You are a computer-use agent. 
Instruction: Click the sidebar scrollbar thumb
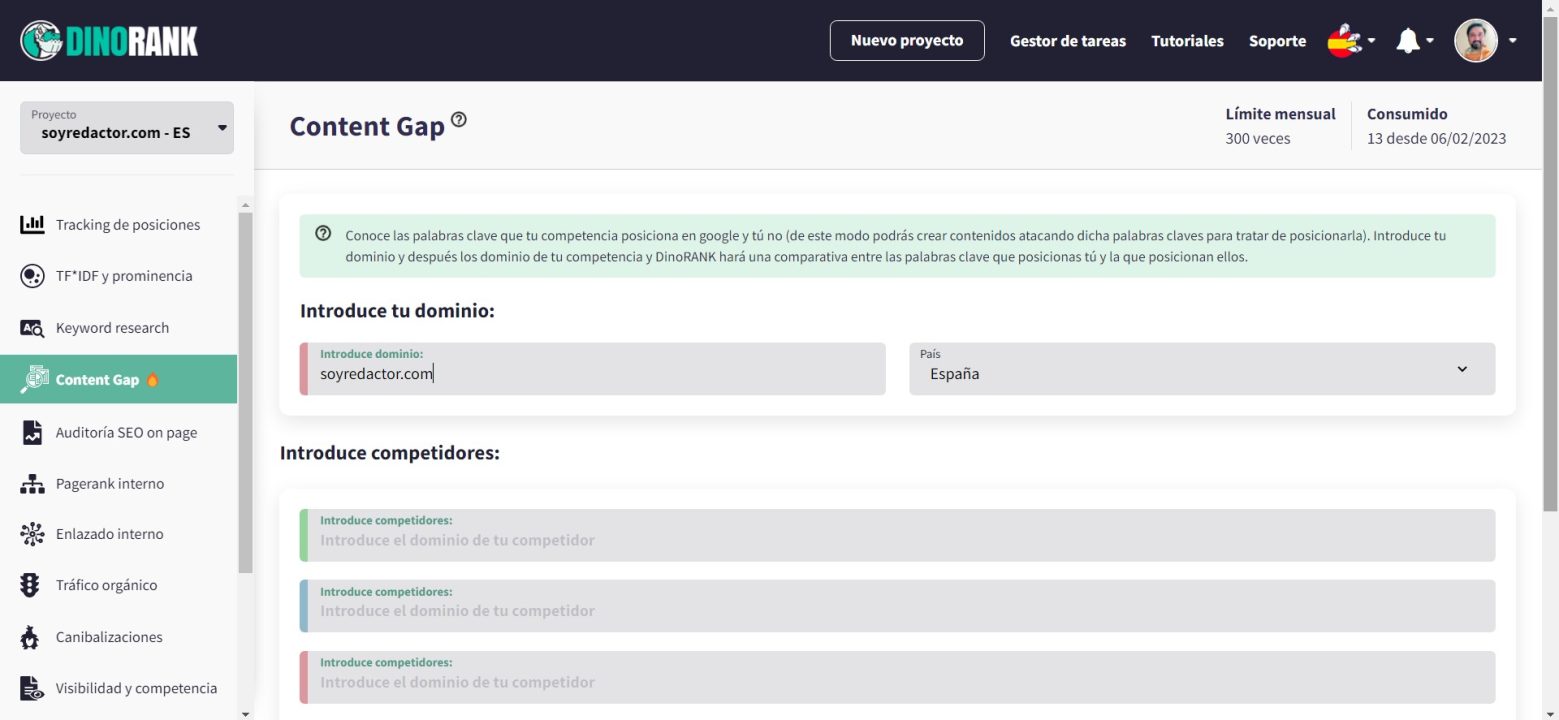coord(246,393)
